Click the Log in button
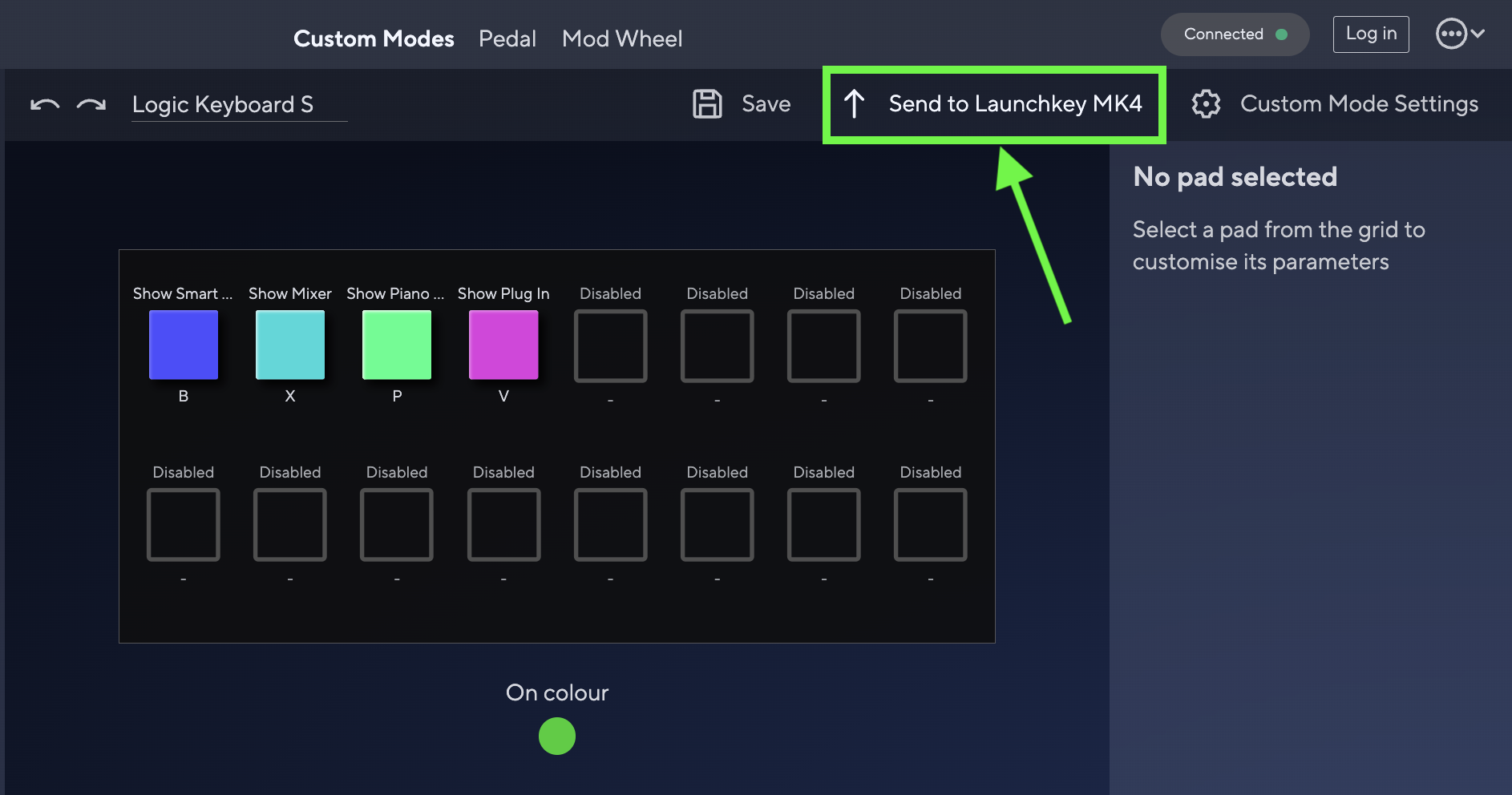 point(1371,34)
